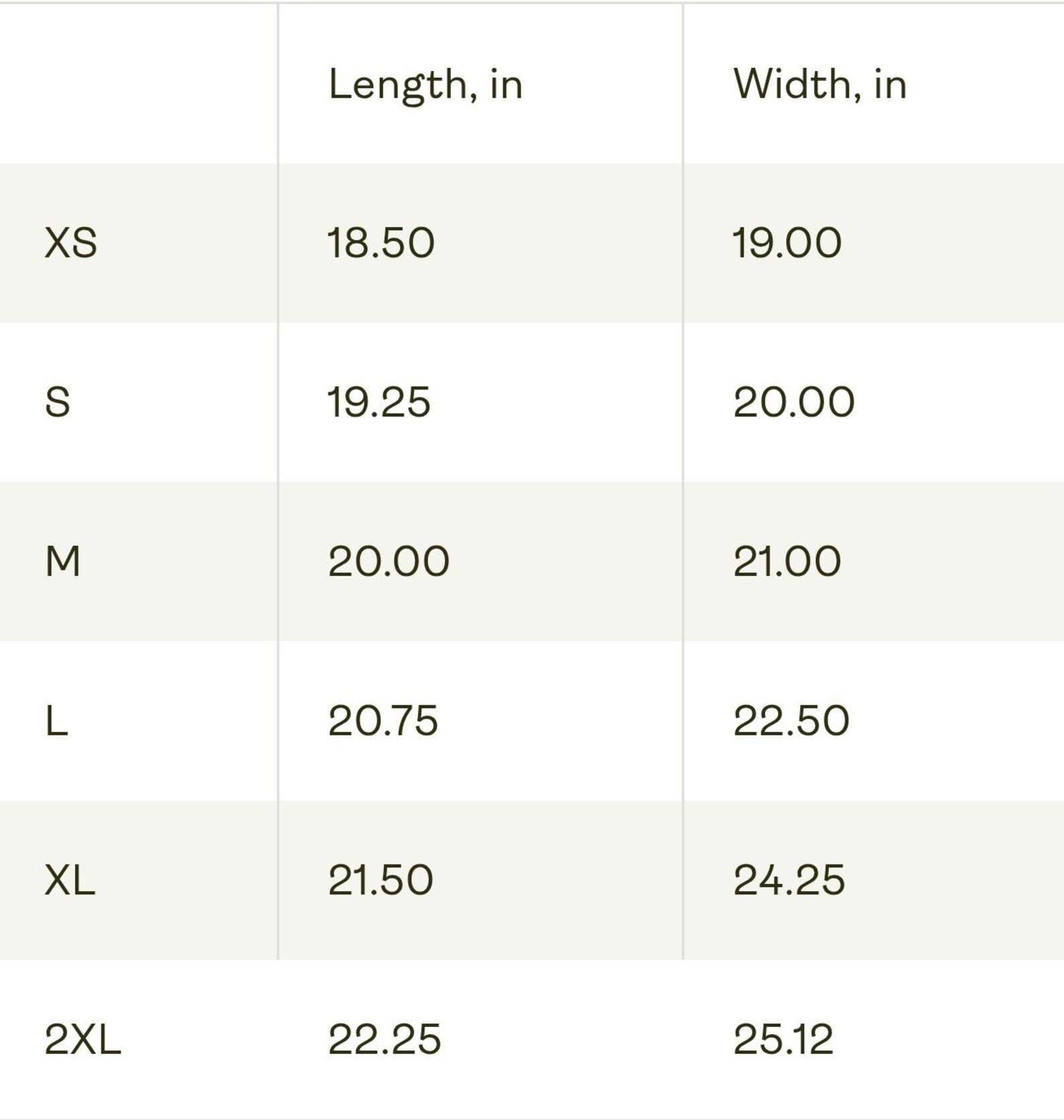This screenshot has height=1120, width=1064.
Task: Click the 2XL size row label
Action: [83, 1039]
